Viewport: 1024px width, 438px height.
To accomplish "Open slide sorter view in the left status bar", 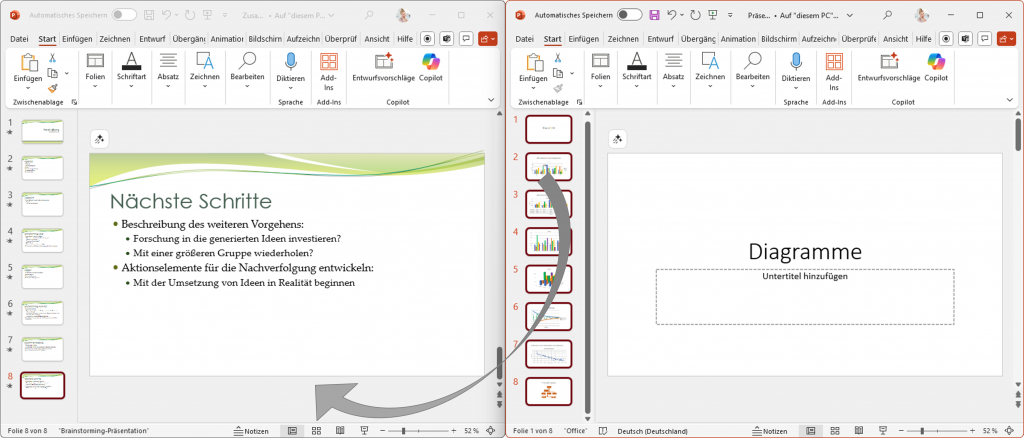I will coord(316,430).
